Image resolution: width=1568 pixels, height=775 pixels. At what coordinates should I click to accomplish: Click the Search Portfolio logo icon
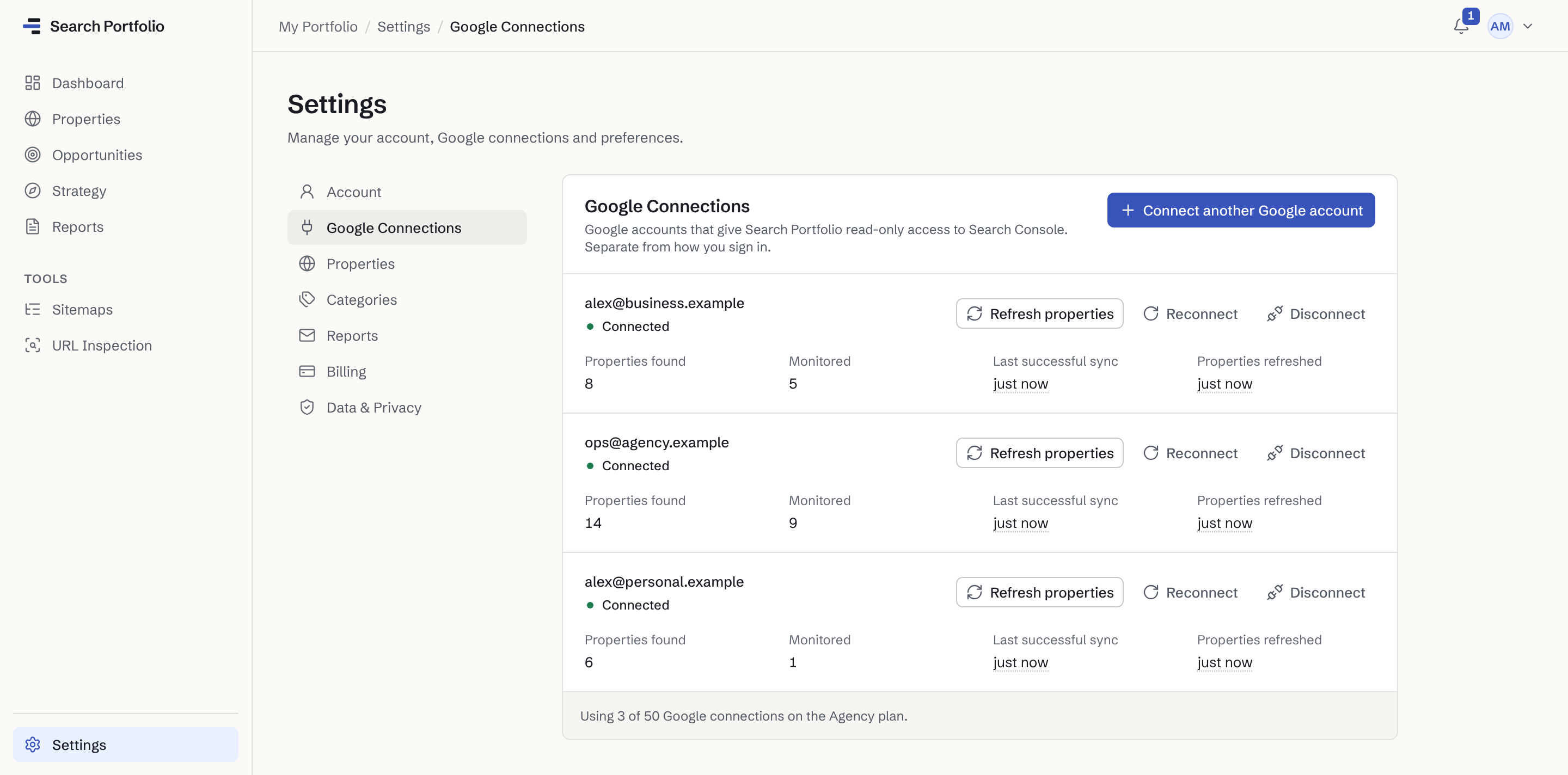point(32,26)
